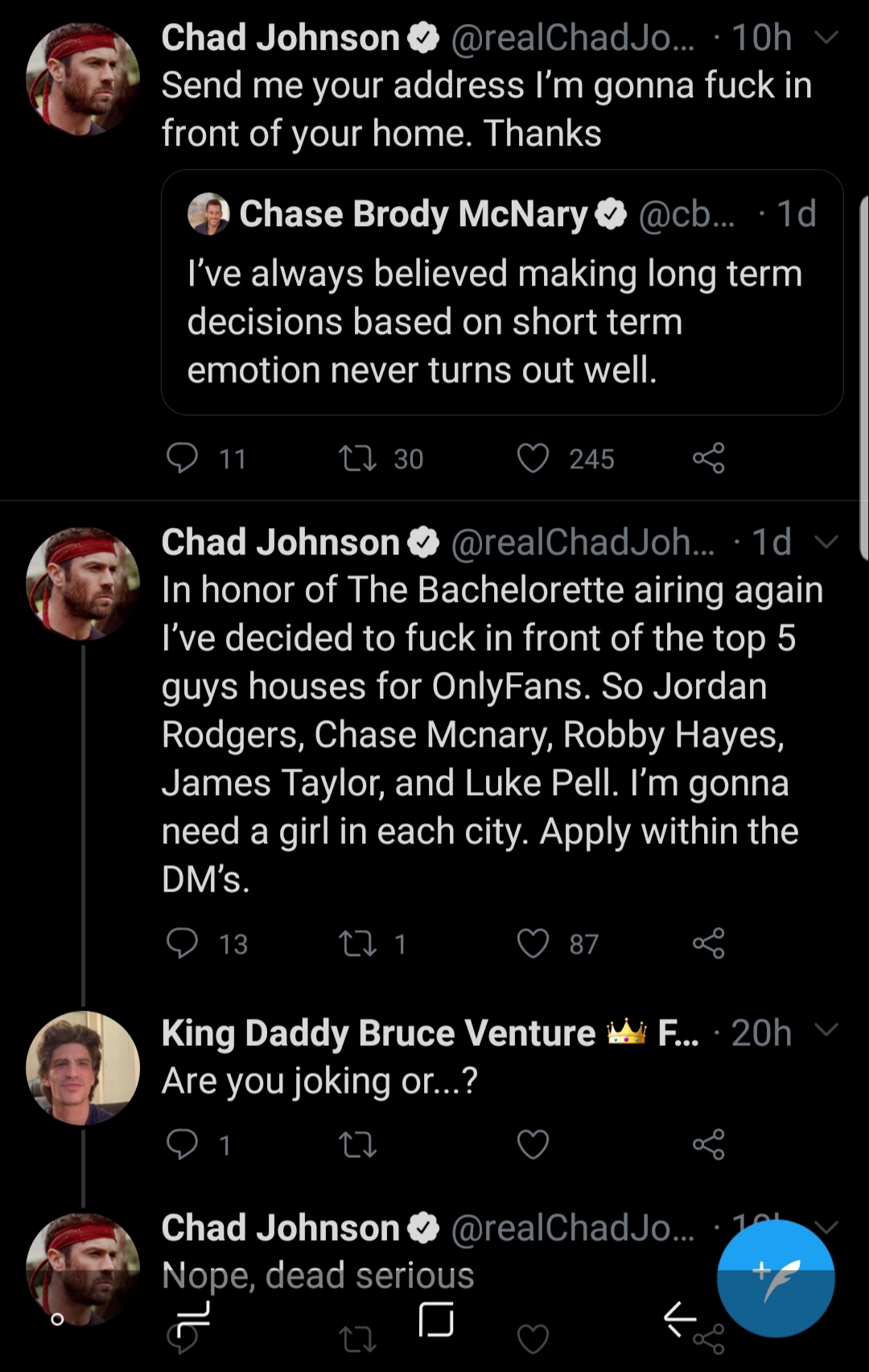Retweet the 'Are you joking or...?' tweet

[357, 1143]
